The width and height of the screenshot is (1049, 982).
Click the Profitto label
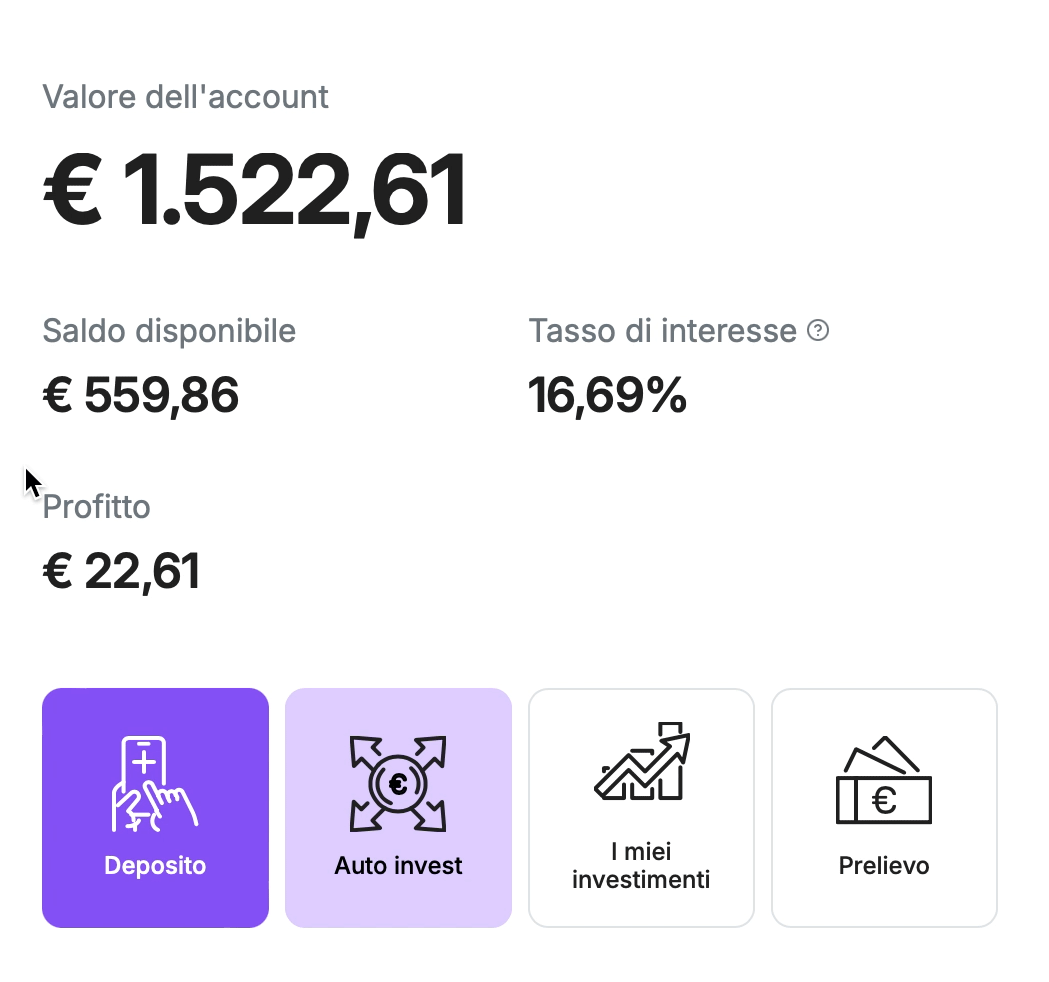coord(97,507)
